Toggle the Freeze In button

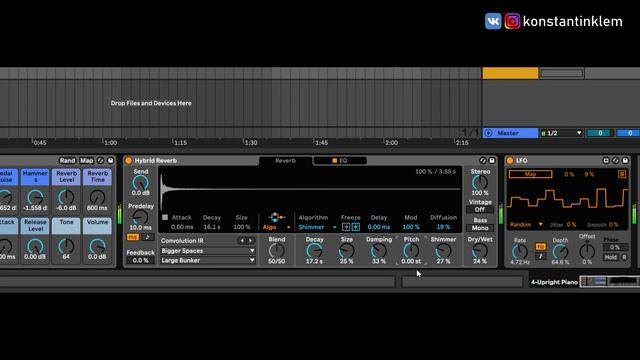(346, 227)
